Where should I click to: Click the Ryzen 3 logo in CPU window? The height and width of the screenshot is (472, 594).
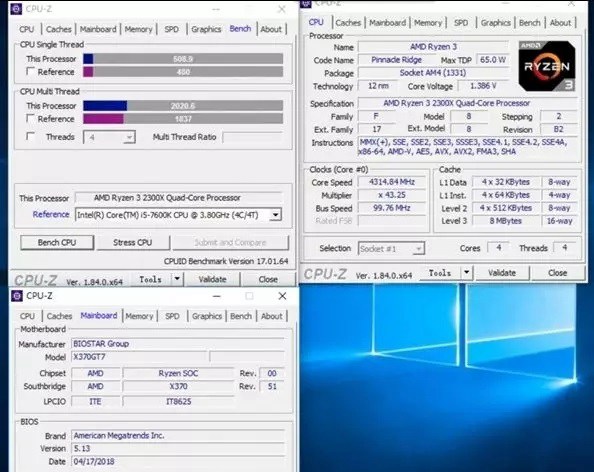[547, 66]
